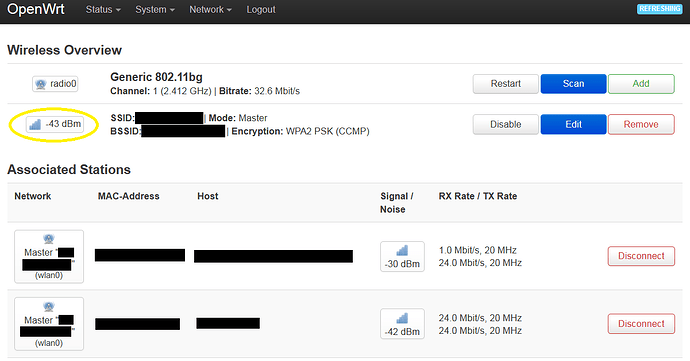Disable the Master mode wireless network
Image resolution: width=690 pixels, height=361 pixels.
(x=506, y=125)
